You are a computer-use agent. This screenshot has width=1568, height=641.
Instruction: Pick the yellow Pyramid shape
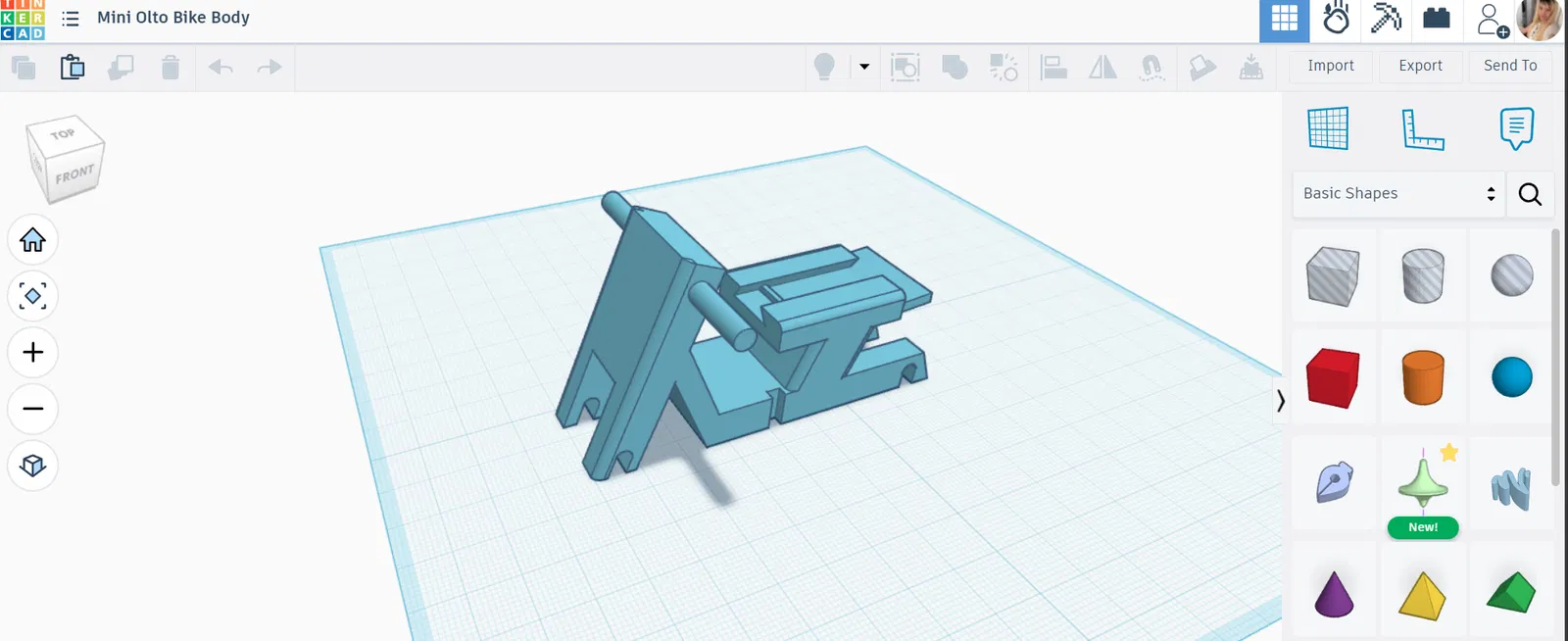tap(1423, 594)
